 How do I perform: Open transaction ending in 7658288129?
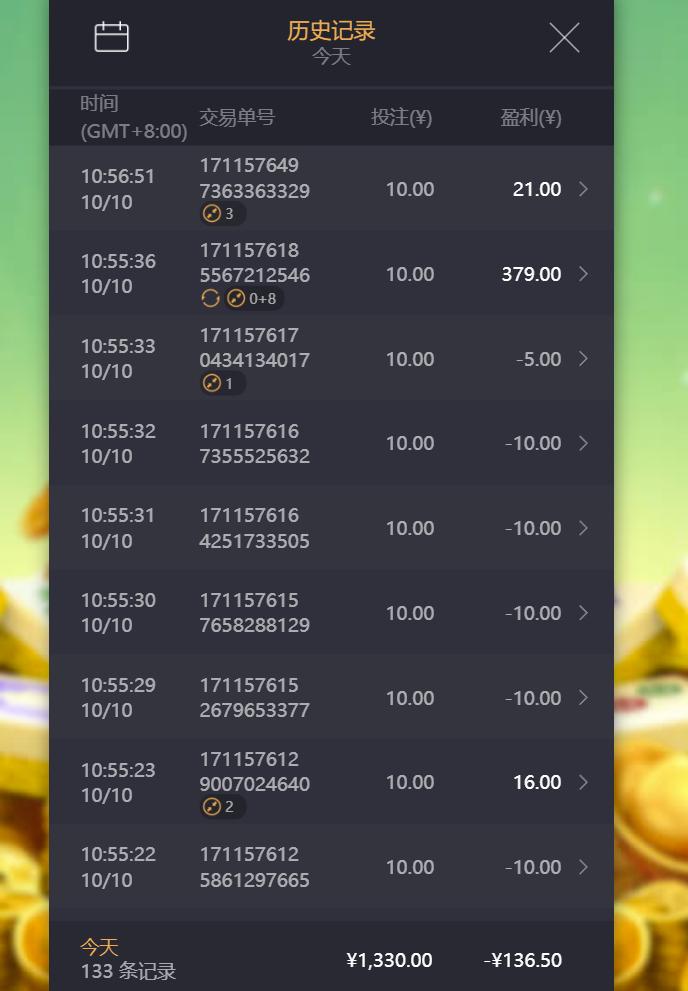(254, 613)
